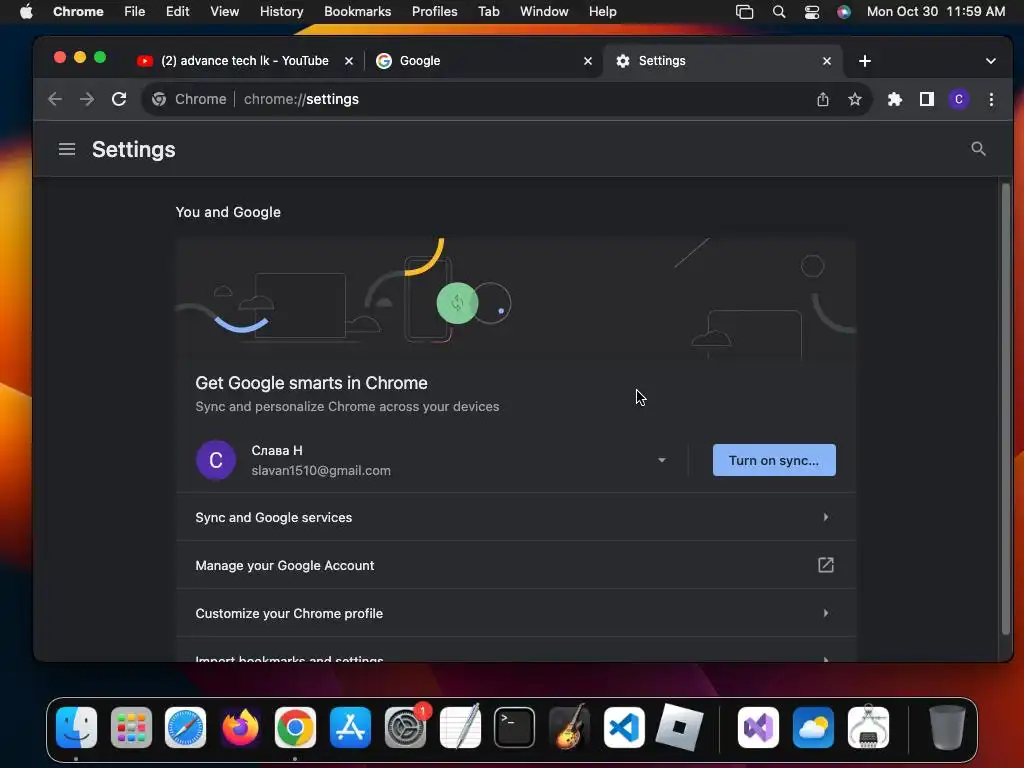The image size is (1024, 768).
Task: Click the Слава Н profile avatar
Action: [x=216, y=460]
